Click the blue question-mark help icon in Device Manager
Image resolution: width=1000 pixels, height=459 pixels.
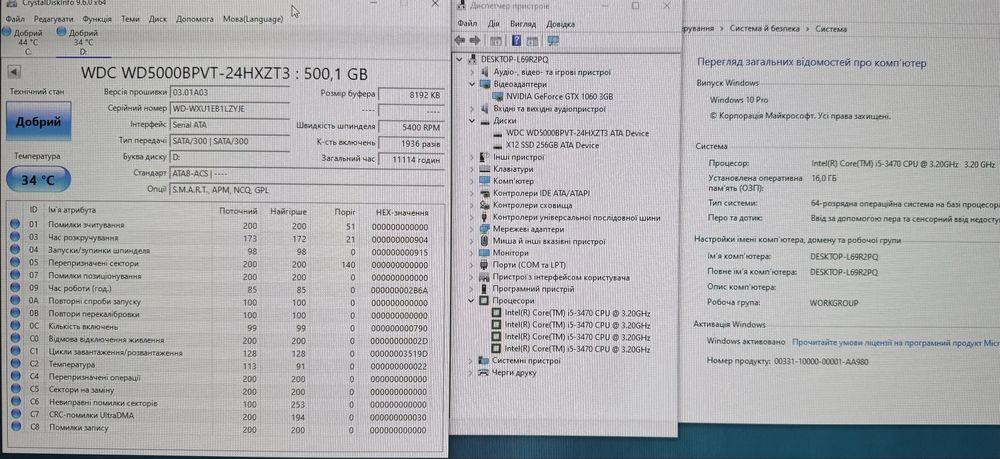[x=517, y=41]
